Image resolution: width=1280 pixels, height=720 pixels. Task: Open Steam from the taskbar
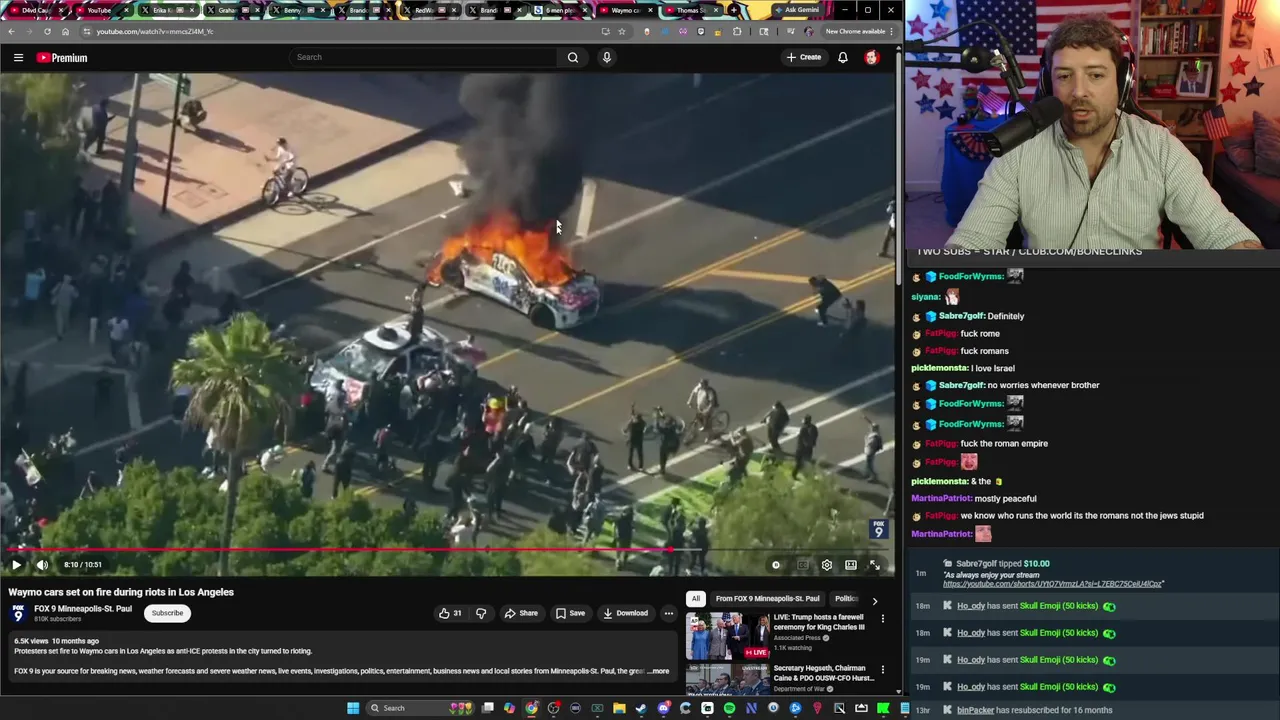pyautogui.click(x=641, y=708)
